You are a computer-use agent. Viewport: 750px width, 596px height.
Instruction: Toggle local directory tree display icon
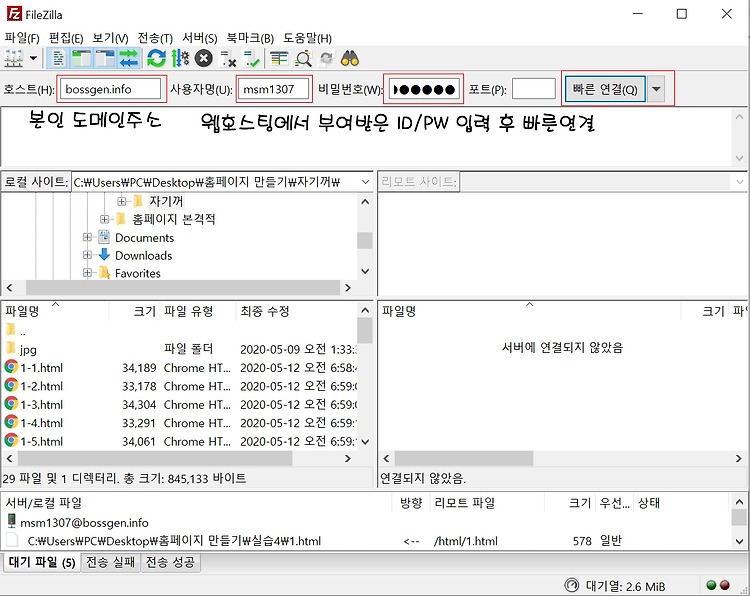click(81, 58)
